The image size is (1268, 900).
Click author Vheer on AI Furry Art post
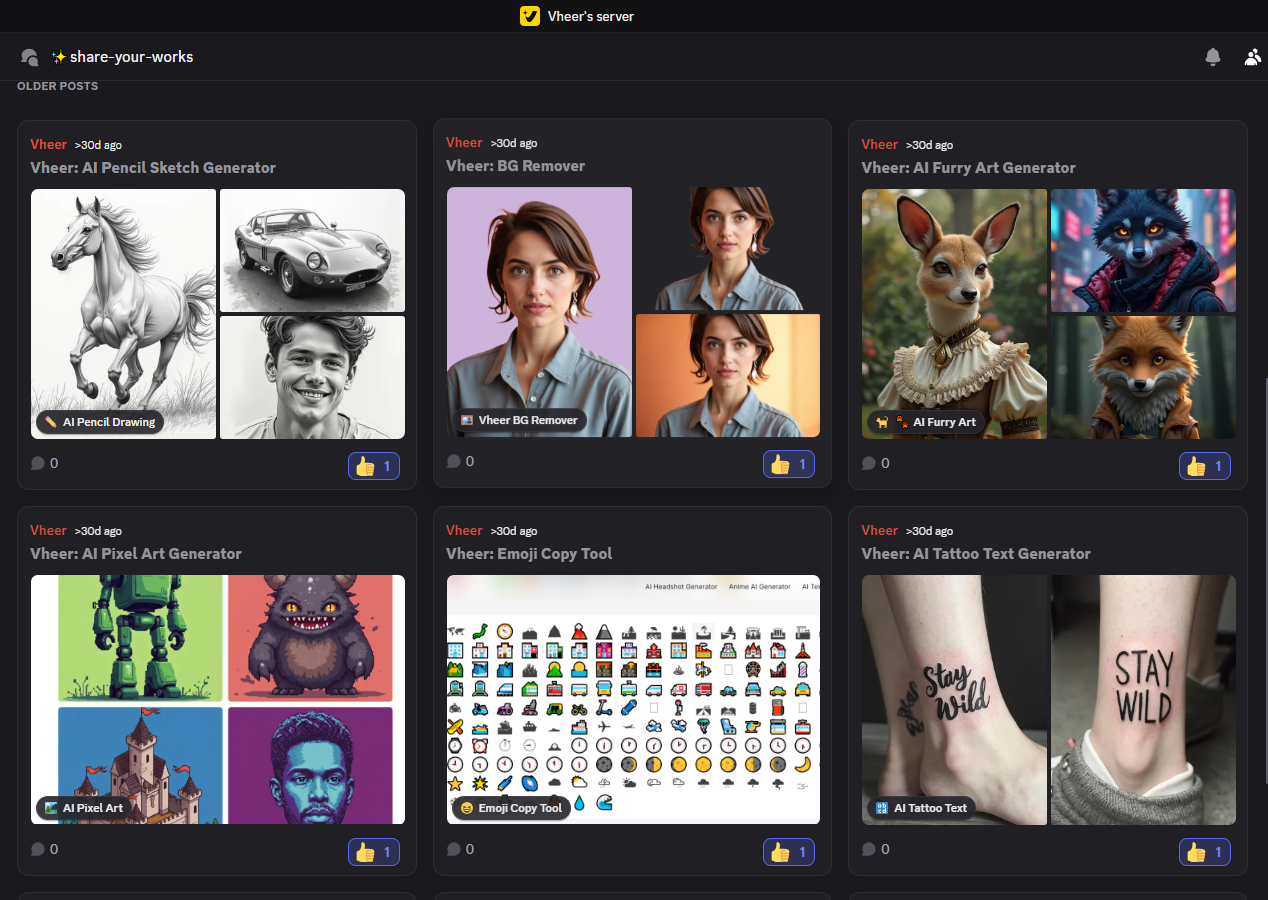[x=880, y=144]
